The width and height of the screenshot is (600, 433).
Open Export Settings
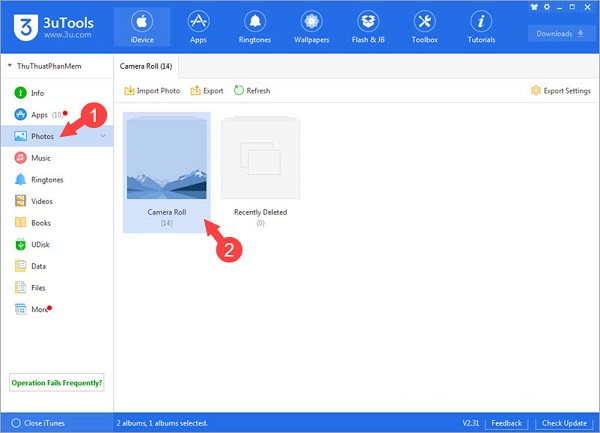560,91
